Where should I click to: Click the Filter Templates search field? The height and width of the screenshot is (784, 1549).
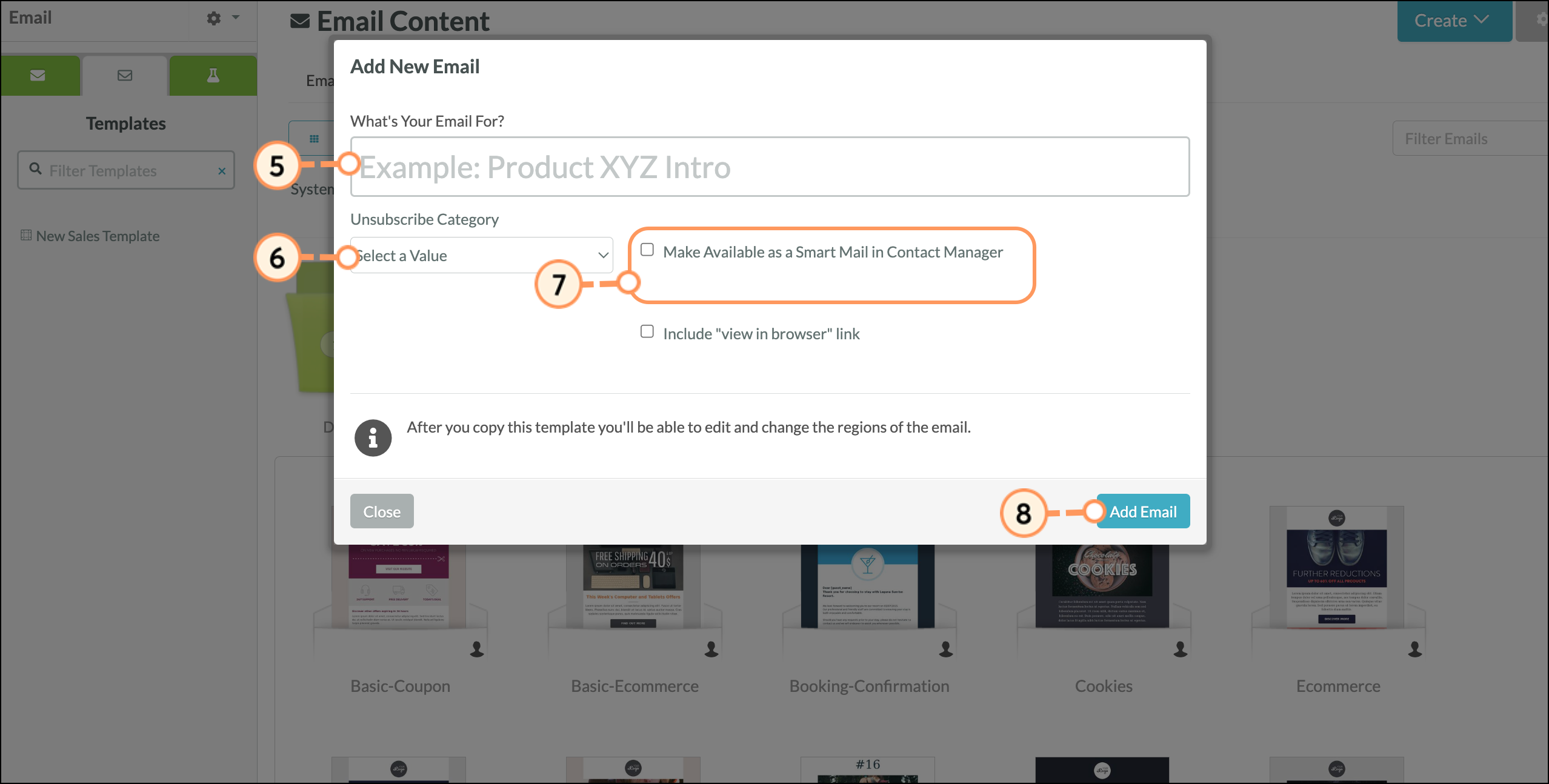(x=126, y=170)
